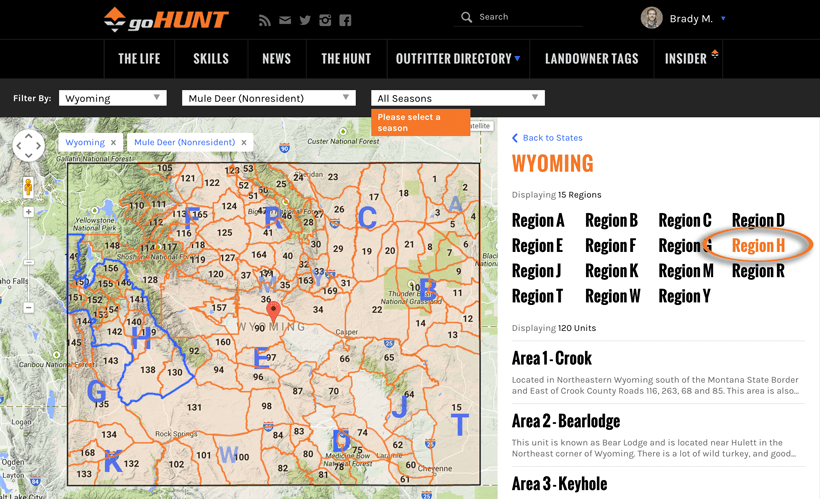The height and width of the screenshot is (499, 820).
Task: Click unit 138 on the map
Action: 147,369
